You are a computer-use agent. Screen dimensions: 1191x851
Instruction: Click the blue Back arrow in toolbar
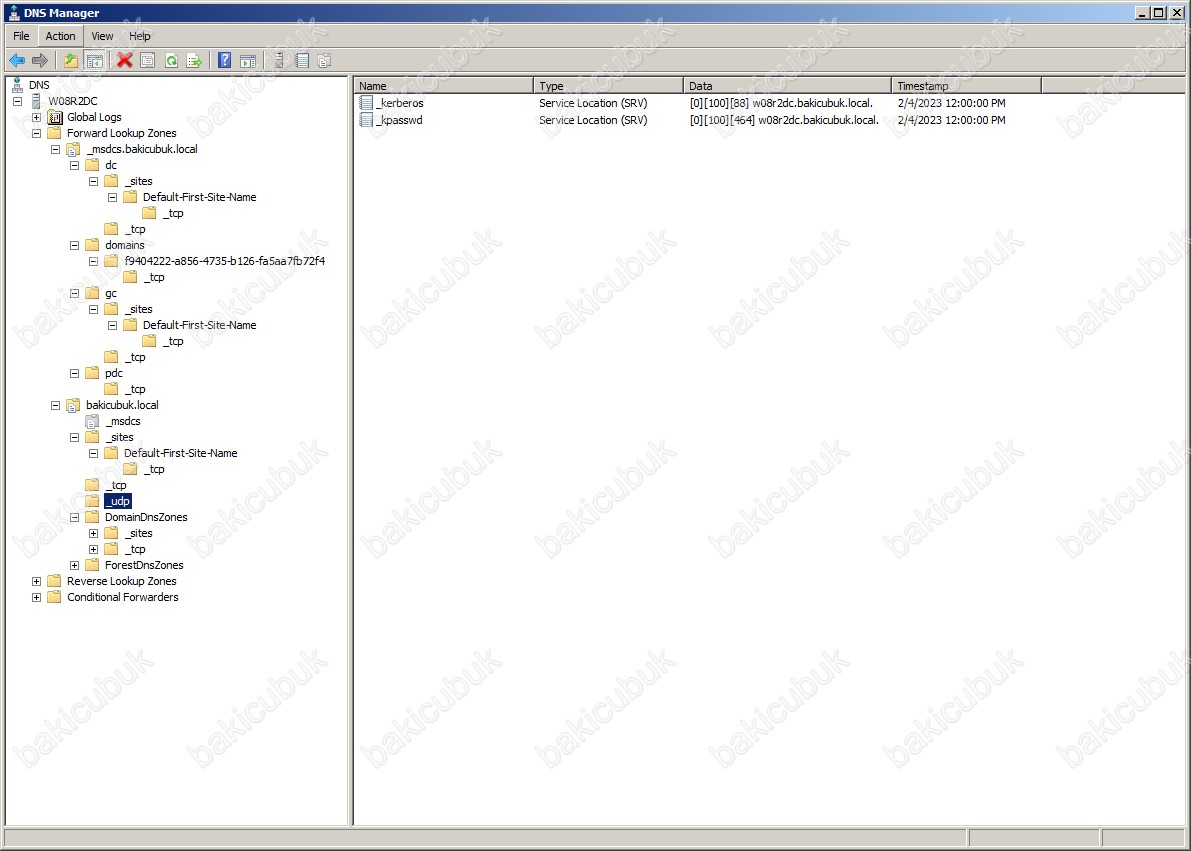pos(17,61)
